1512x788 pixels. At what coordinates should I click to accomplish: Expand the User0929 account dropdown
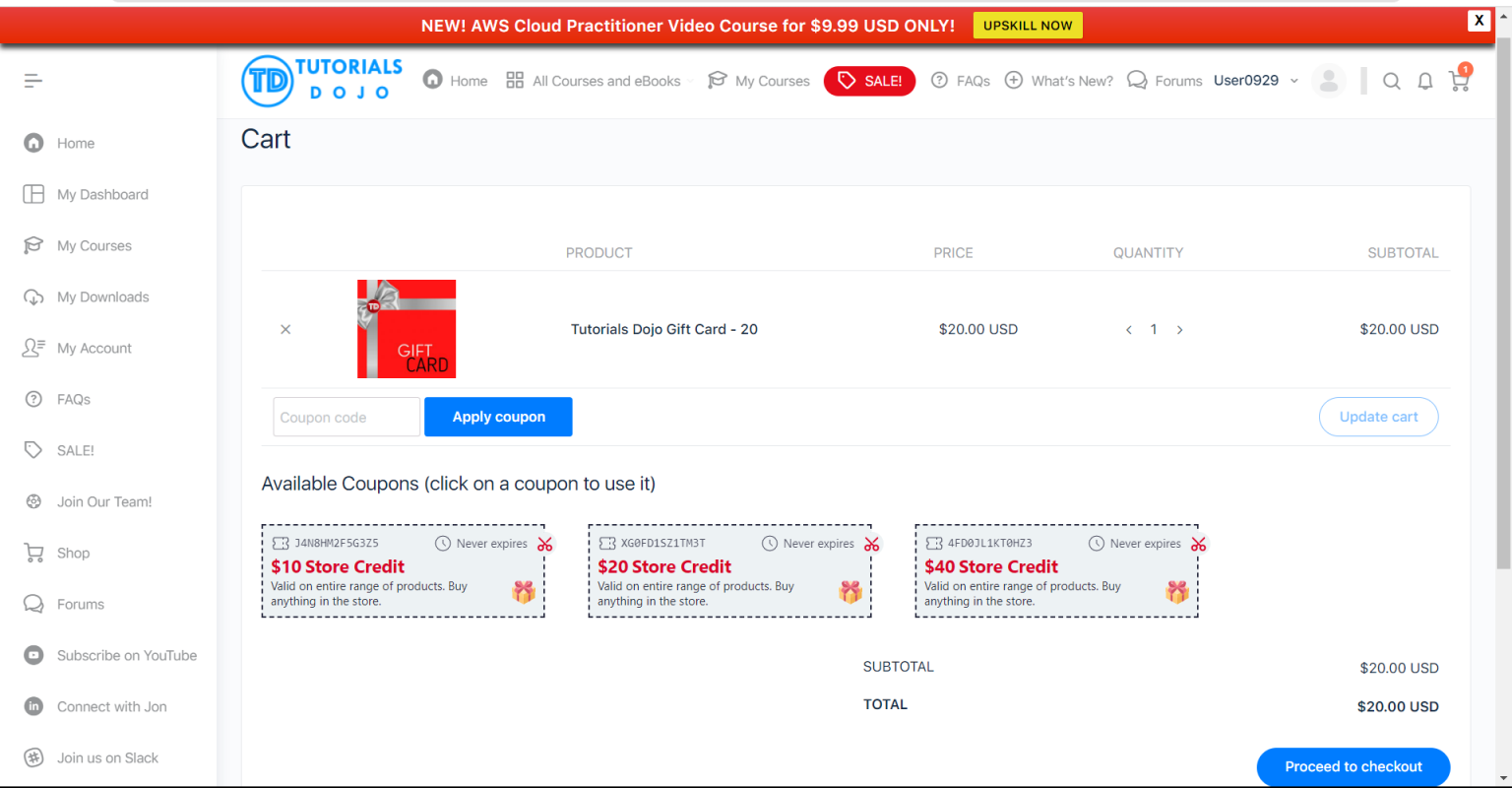pos(1256,81)
